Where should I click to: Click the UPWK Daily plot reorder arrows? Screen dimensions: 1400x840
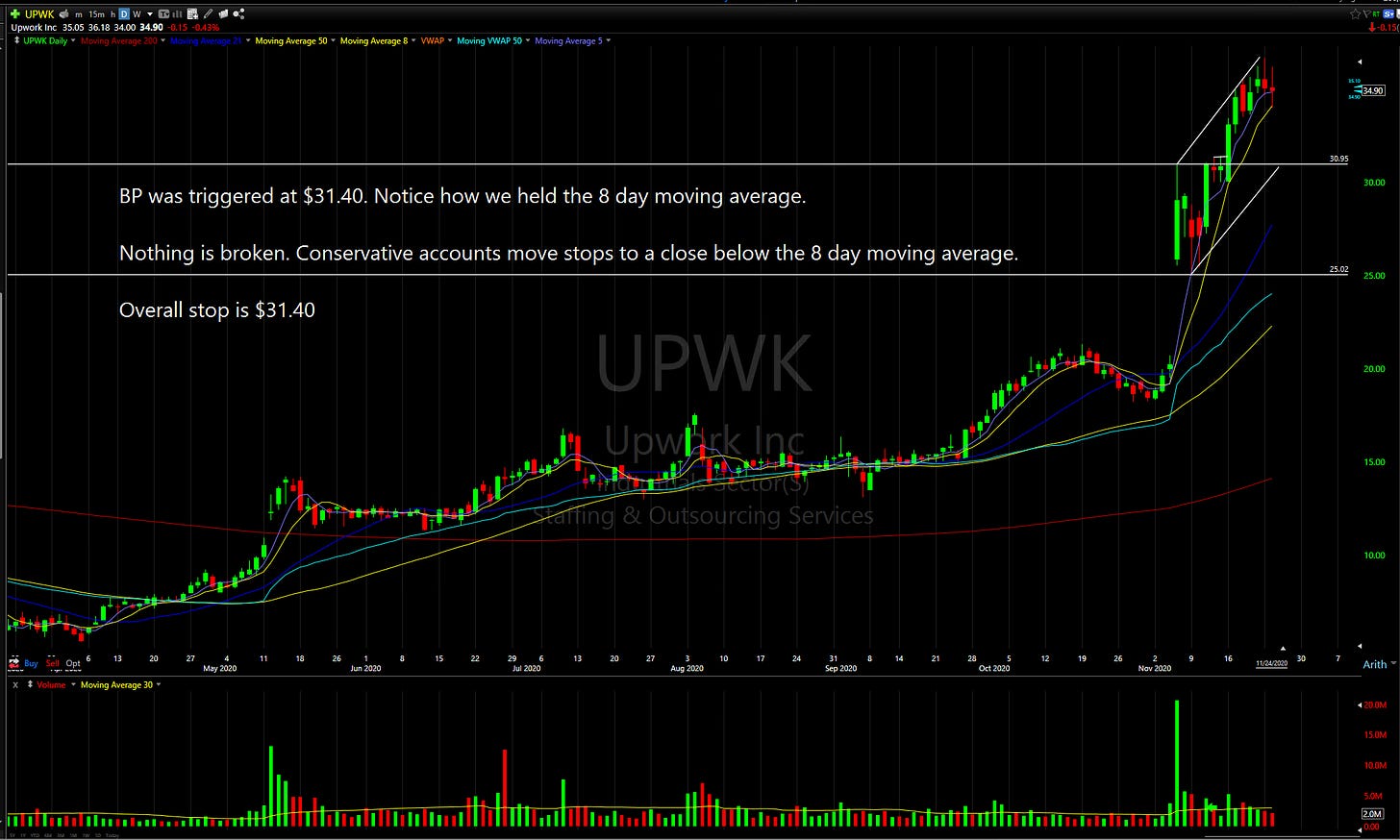tap(16, 40)
